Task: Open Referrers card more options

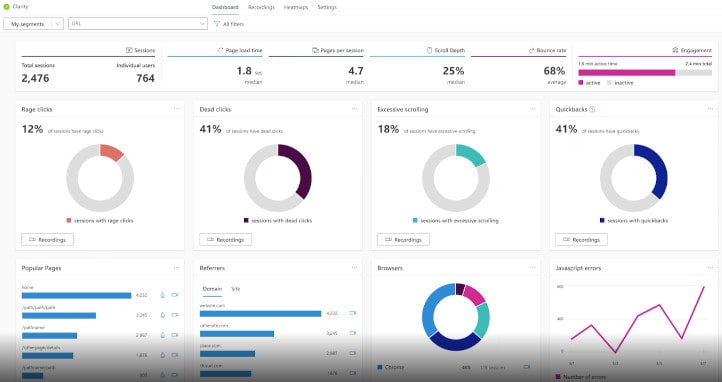Action: [x=354, y=267]
